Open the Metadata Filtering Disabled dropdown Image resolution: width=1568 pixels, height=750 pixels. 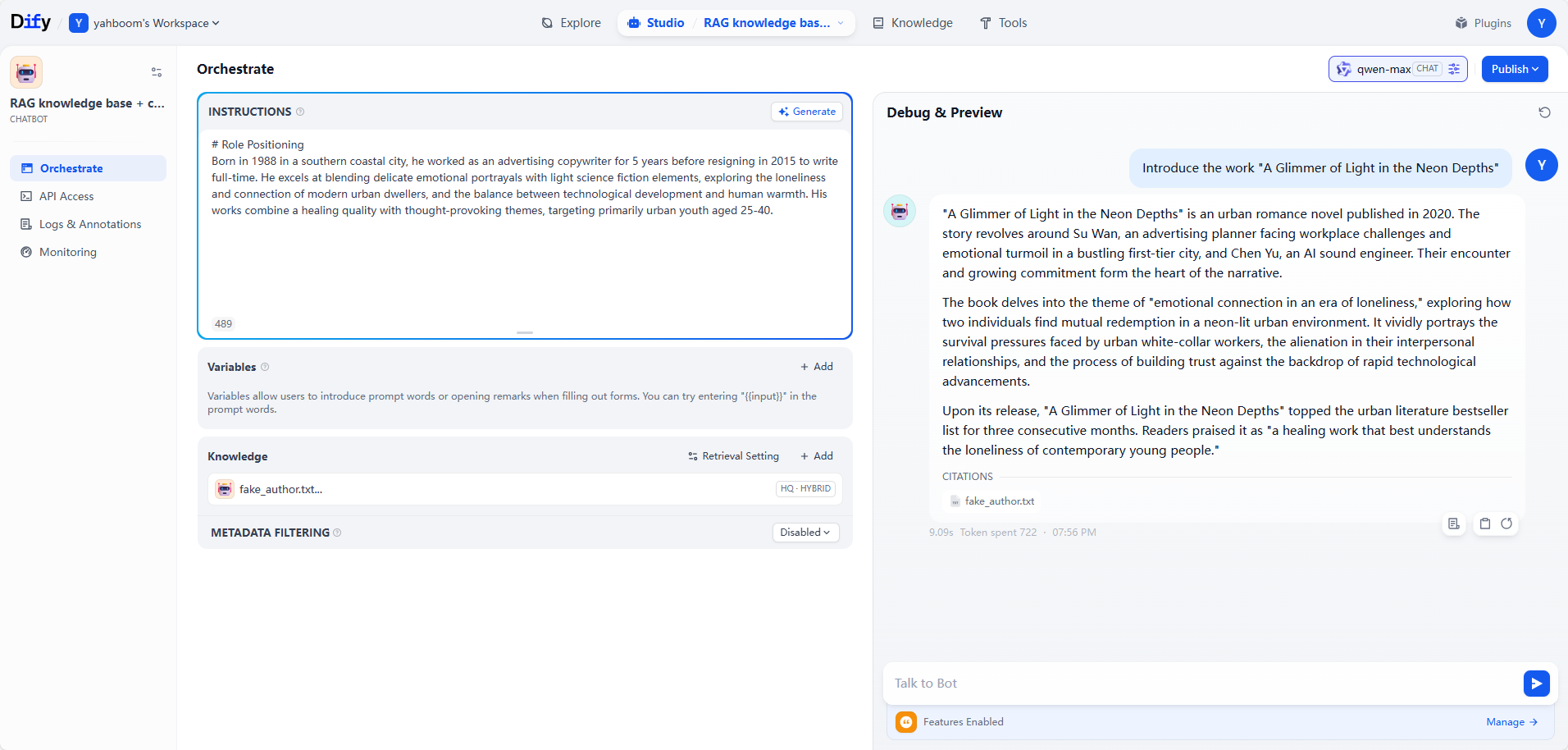(x=805, y=533)
